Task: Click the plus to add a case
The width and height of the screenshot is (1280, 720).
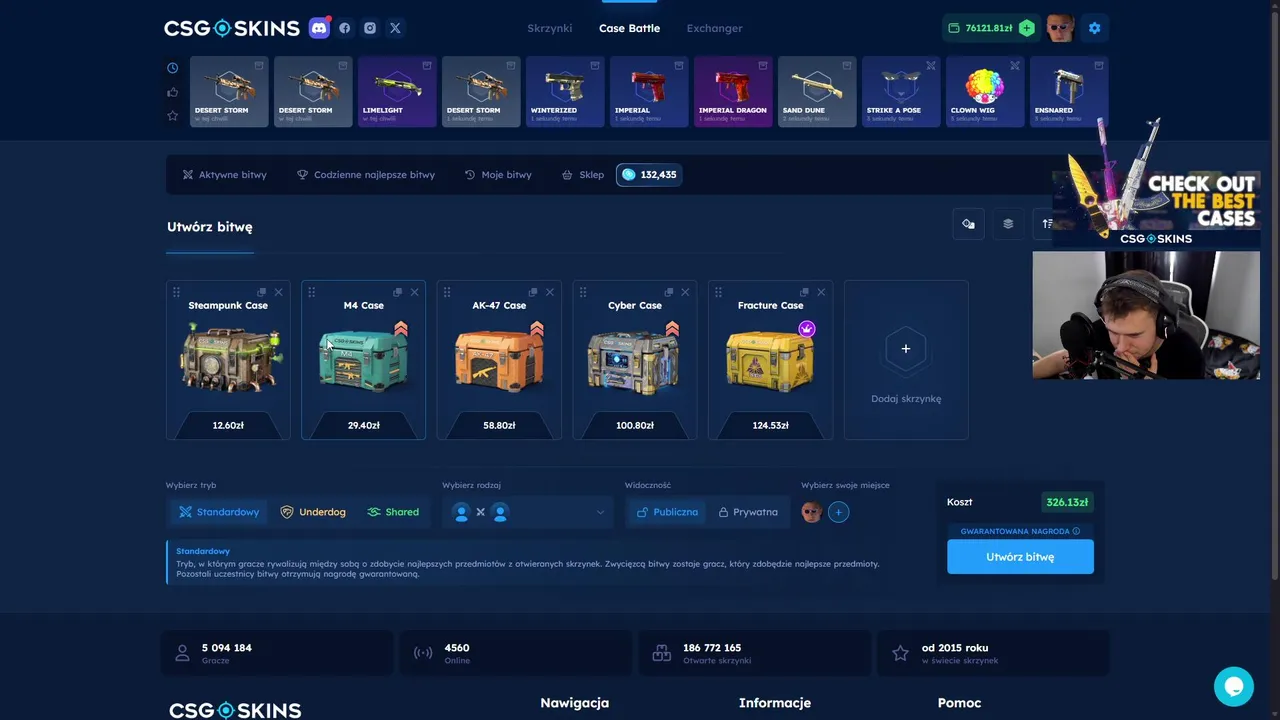Action: coord(906,349)
